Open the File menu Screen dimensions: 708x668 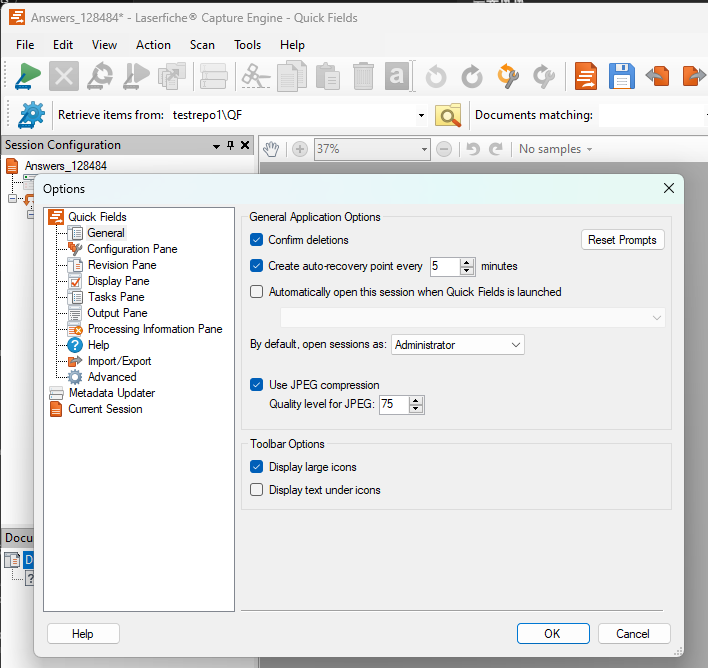(25, 45)
